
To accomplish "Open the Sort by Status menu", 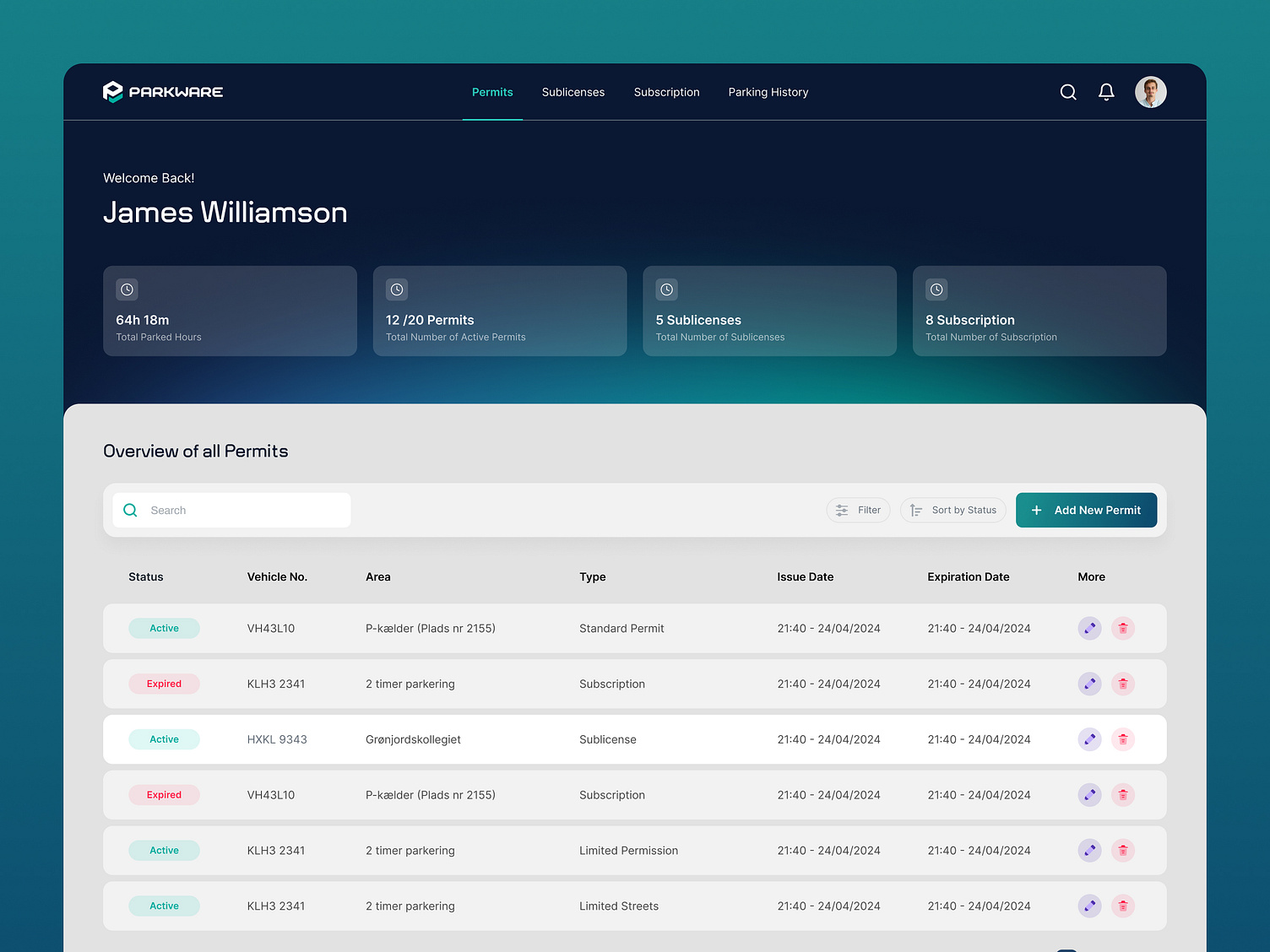I will pyautogui.click(x=952, y=510).
